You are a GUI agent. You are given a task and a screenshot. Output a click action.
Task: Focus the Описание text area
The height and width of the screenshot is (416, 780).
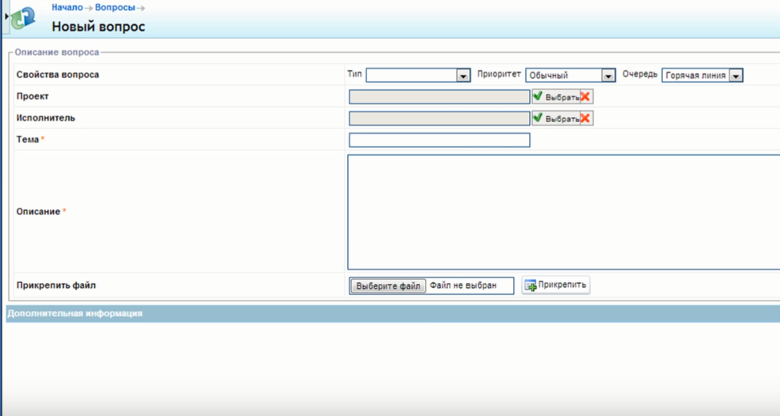[x=564, y=212]
